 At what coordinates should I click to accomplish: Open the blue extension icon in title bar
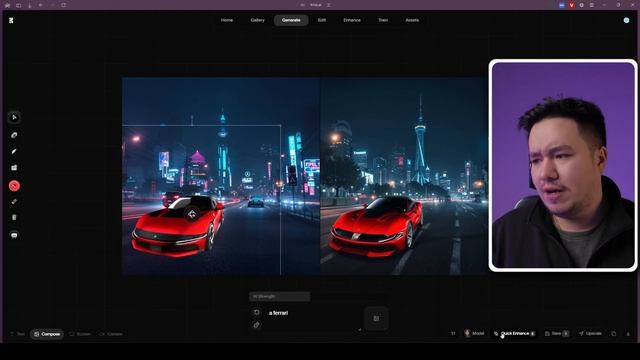click(x=562, y=5)
